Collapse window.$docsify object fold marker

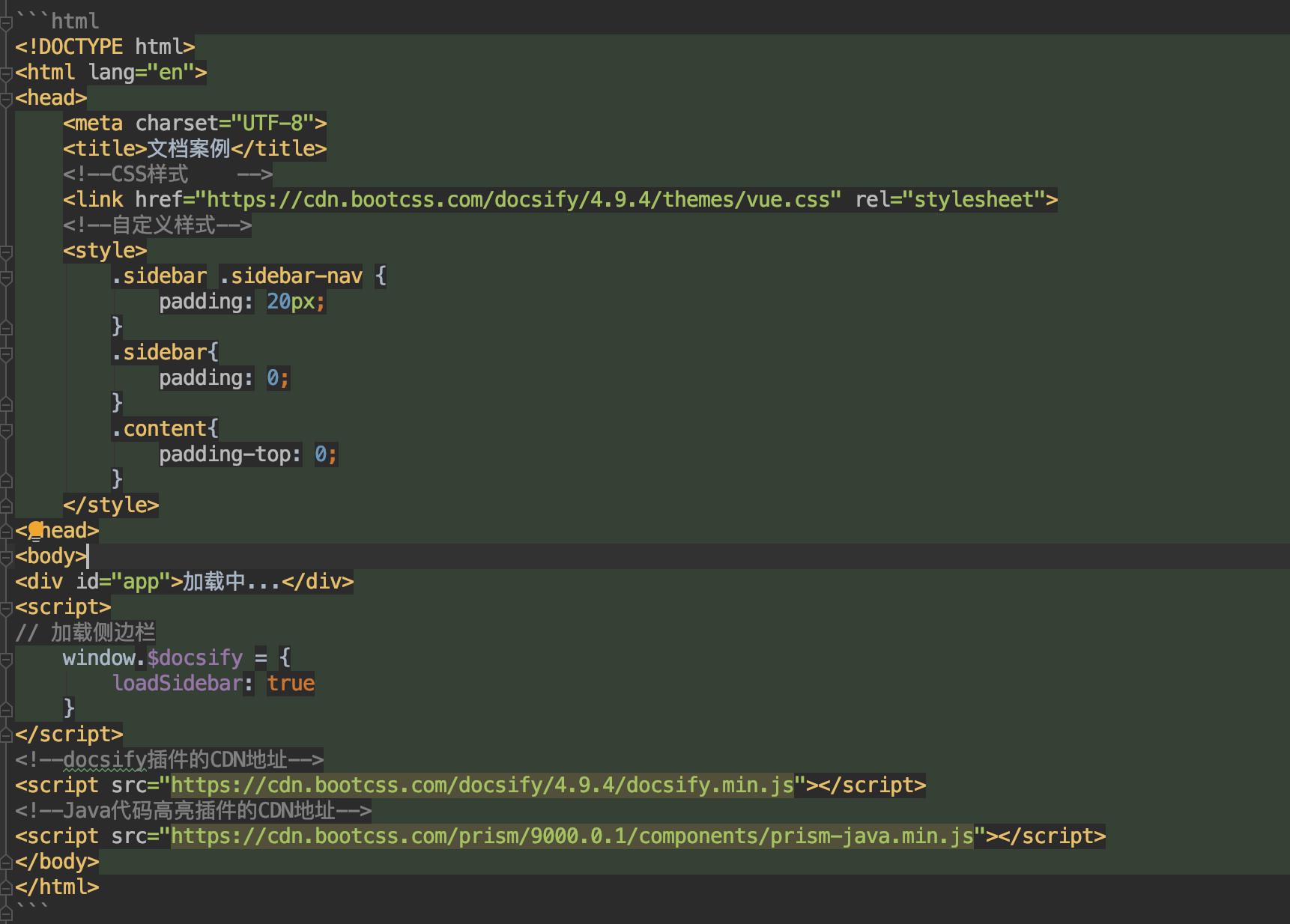pos(6,658)
